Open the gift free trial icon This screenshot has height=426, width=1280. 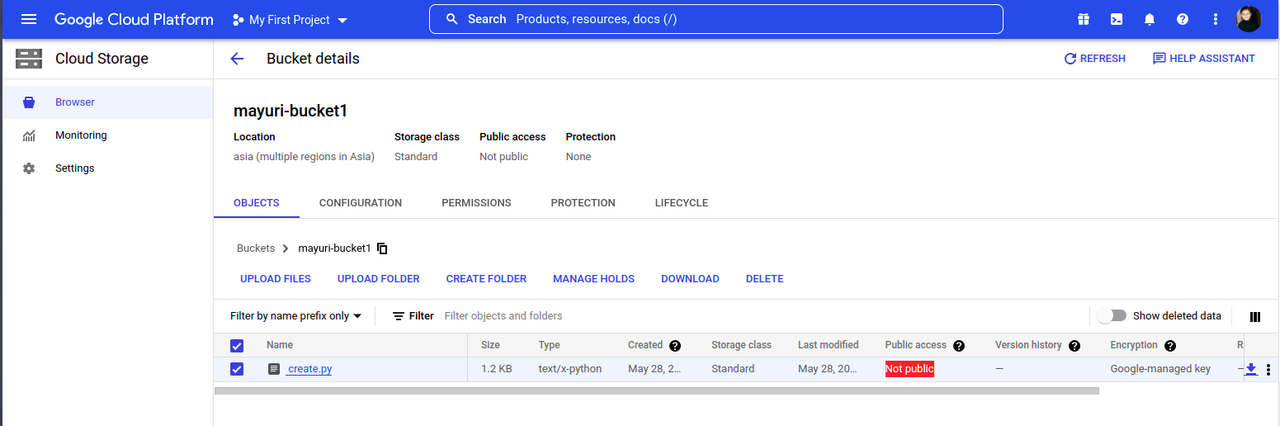coord(1083,19)
